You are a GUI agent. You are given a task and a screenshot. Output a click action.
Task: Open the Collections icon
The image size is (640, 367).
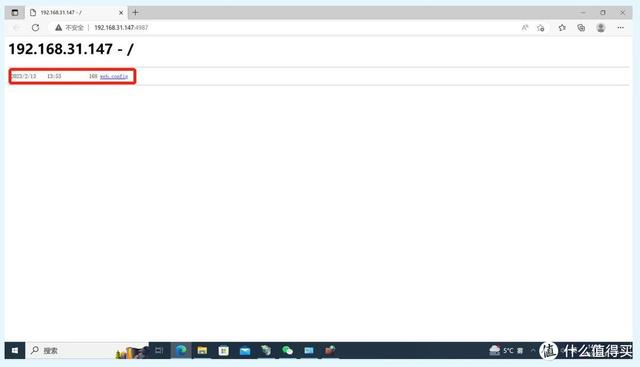coord(581,28)
